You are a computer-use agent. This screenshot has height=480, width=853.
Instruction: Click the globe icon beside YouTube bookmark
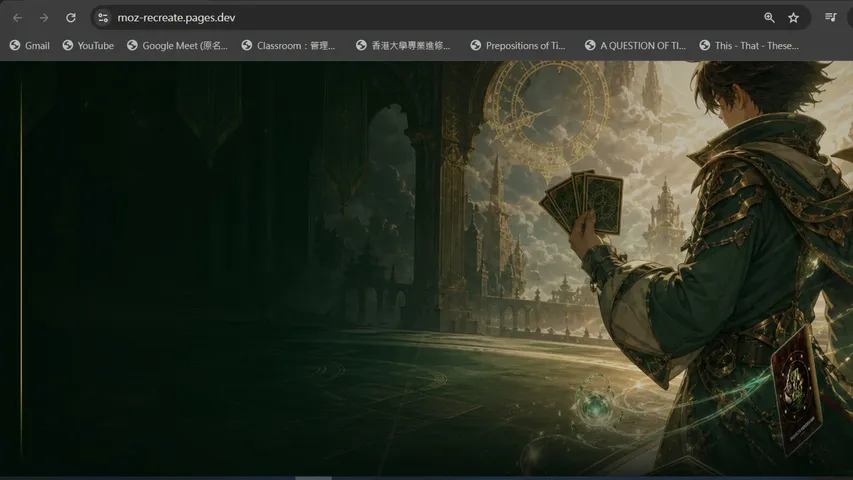(67, 46)
